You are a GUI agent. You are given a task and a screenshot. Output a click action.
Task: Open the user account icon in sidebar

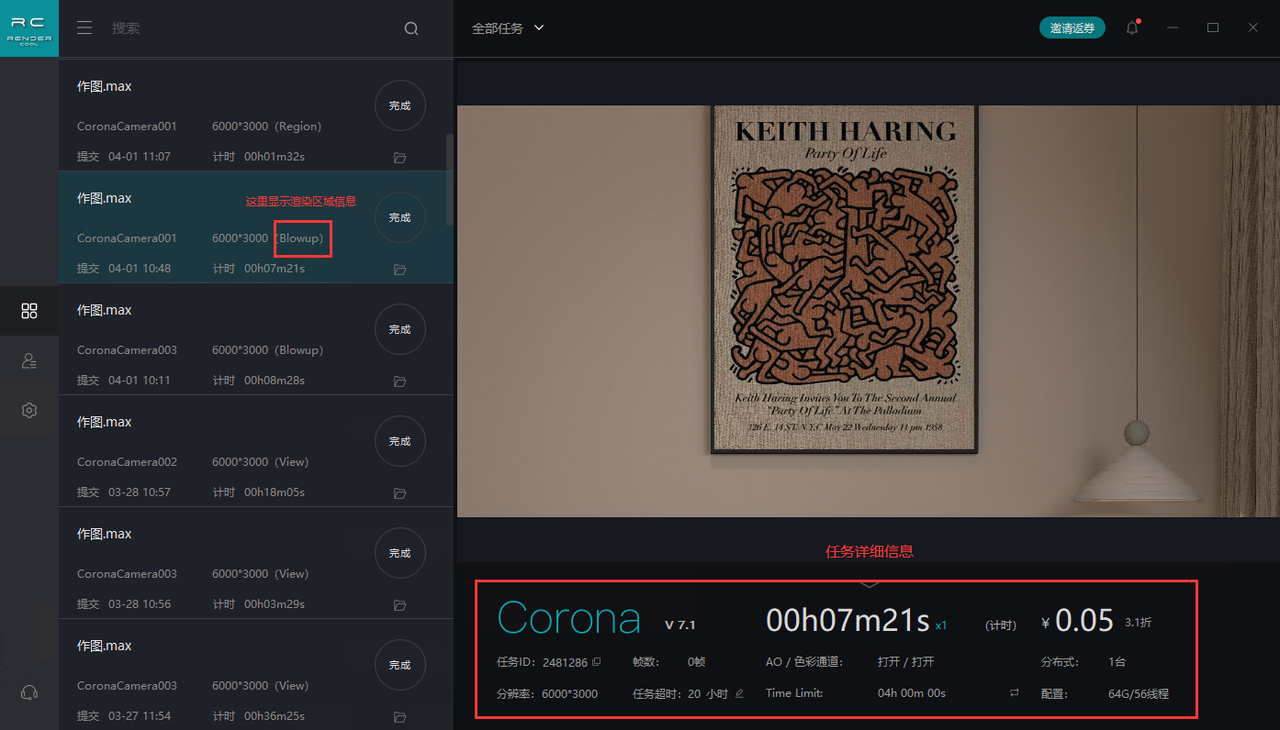pyautogui.click(x=29, y=361)
